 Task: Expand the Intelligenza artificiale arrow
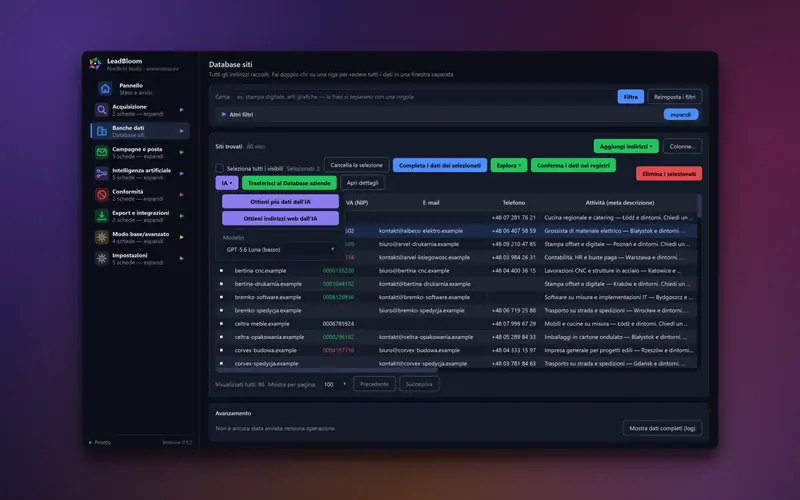pos(182,173)
